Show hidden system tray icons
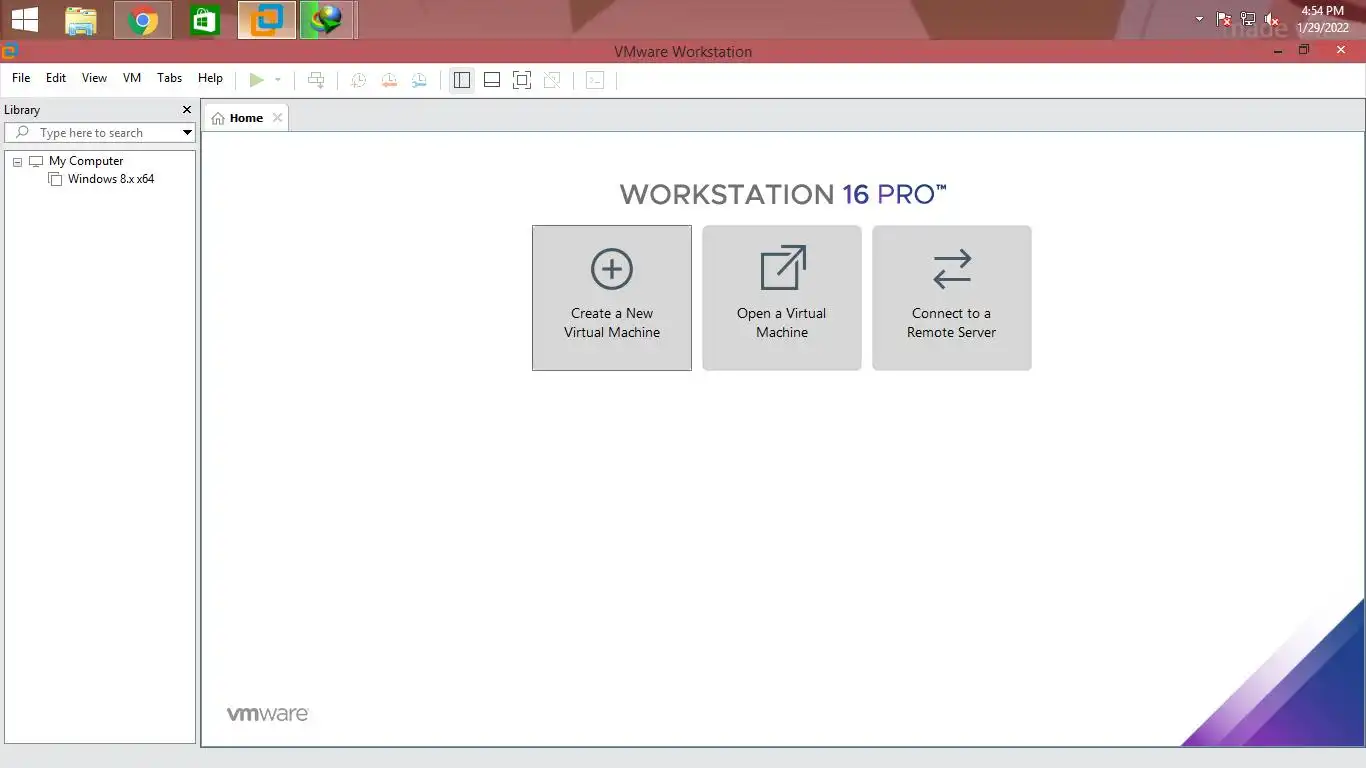Viewport: 1366px width, 768px height. (1200, 19)
